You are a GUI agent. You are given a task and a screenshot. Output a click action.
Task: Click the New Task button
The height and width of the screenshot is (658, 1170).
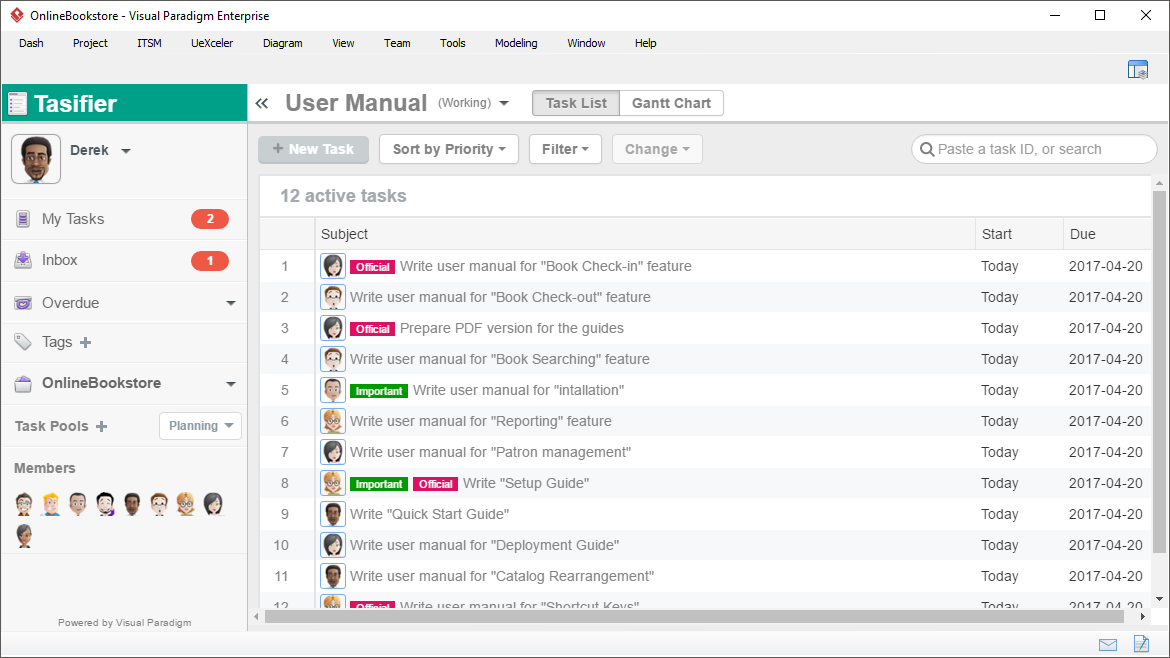[313, 148]
